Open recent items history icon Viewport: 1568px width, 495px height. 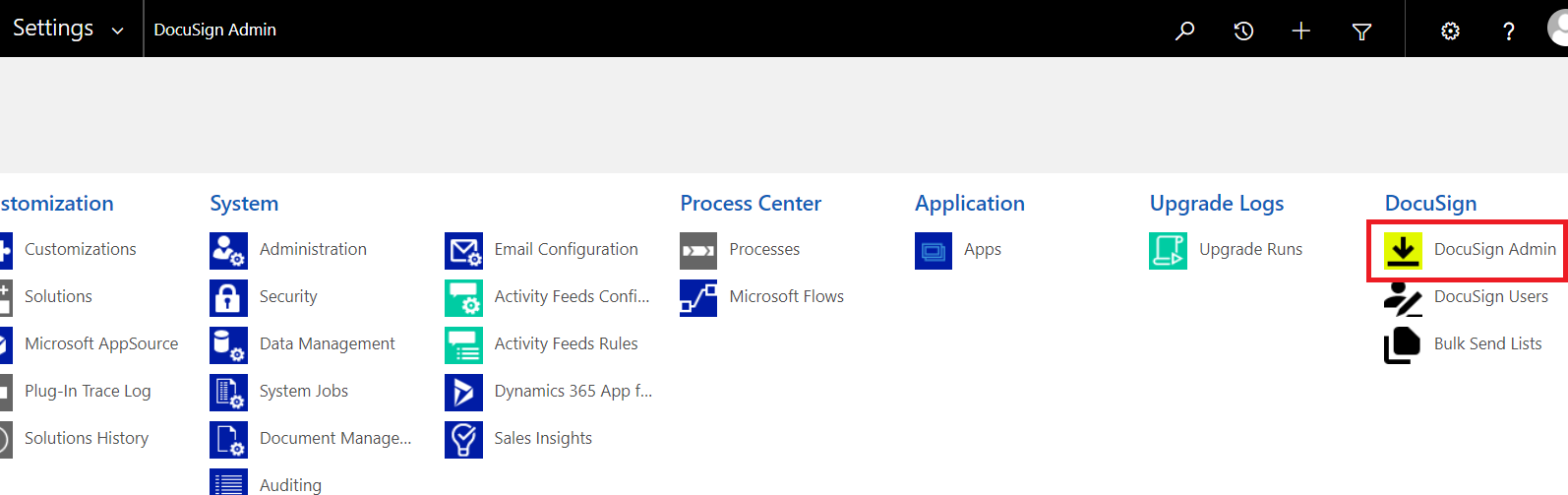click(1243, 31)
